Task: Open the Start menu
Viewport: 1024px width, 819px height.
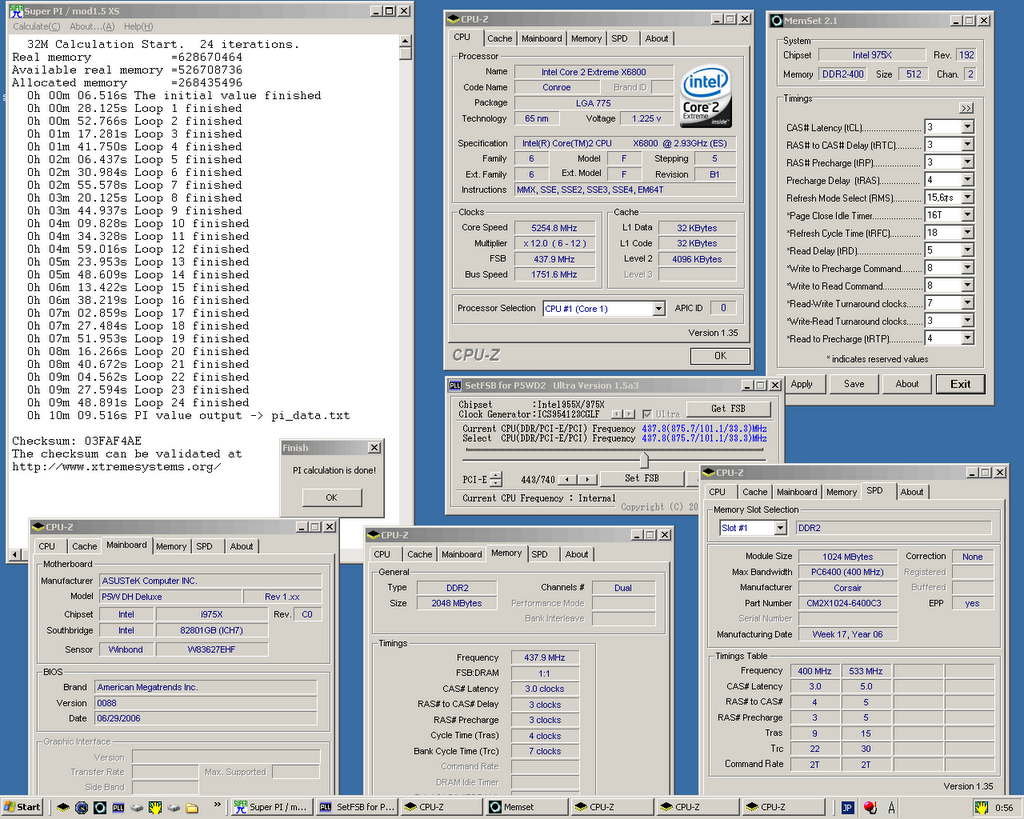Action: pos(22,807)
